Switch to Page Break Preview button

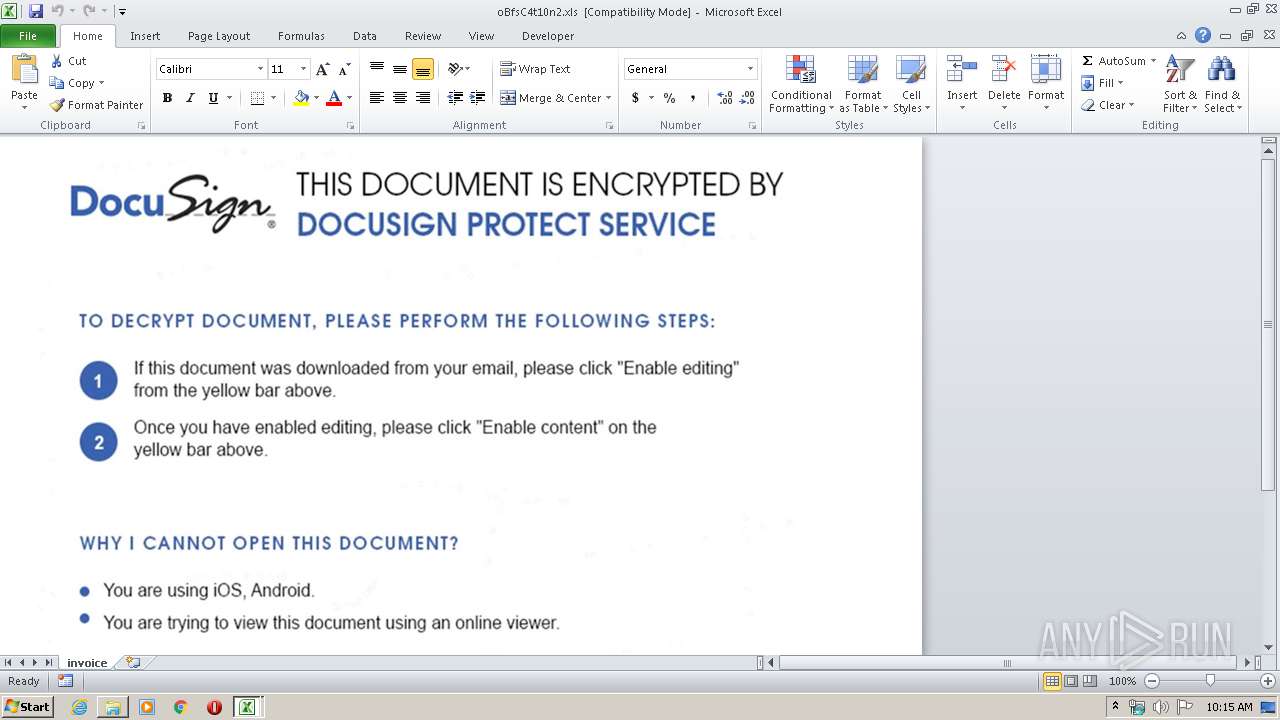point(1090,681)
